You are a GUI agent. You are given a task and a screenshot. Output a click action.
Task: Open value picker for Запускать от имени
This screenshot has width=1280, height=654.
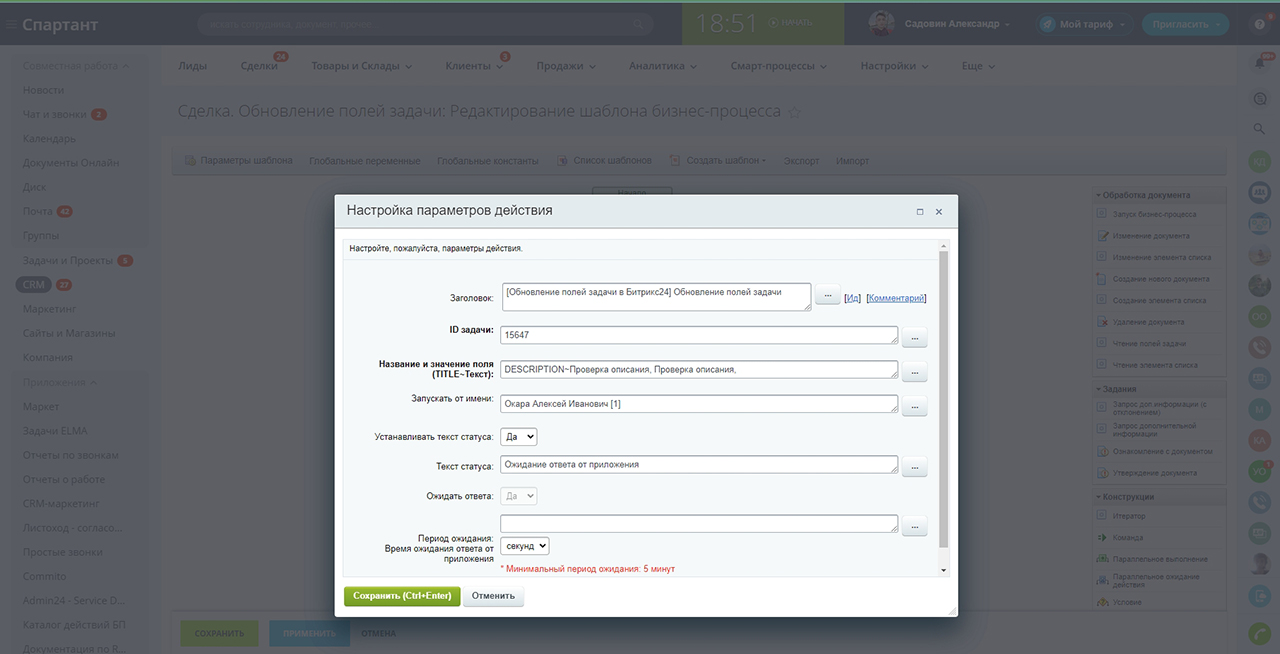[x=914, y=406]
